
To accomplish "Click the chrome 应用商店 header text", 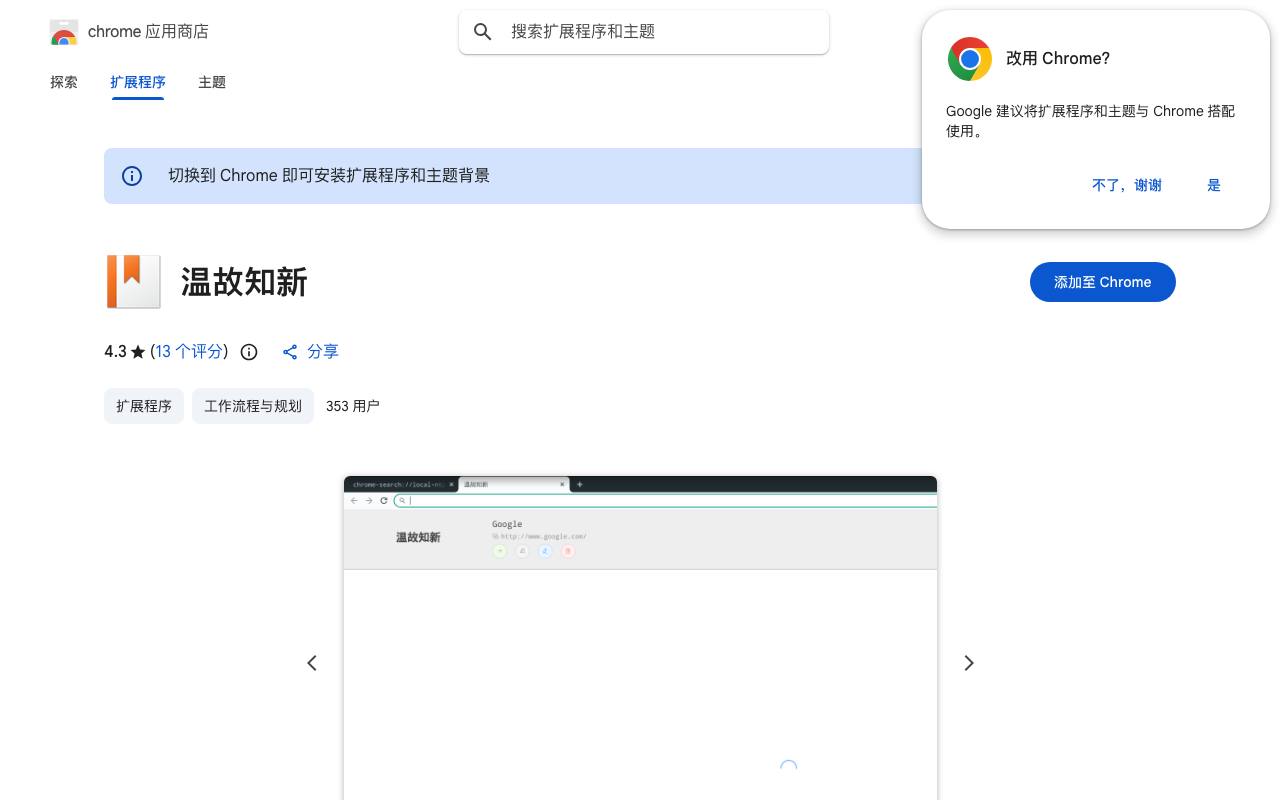I will click(x=148, y=32).
